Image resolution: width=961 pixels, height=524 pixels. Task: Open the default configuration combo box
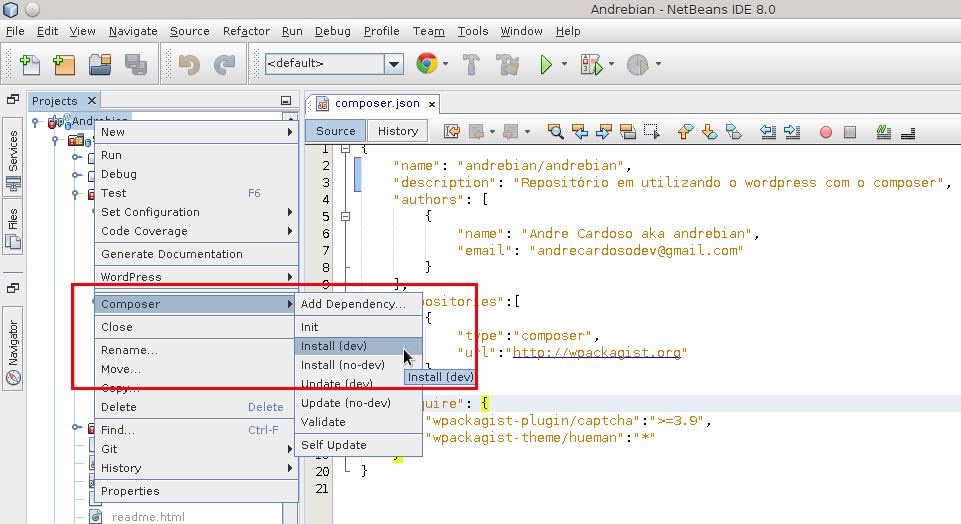pyautogui.click(x=334, y=64)
